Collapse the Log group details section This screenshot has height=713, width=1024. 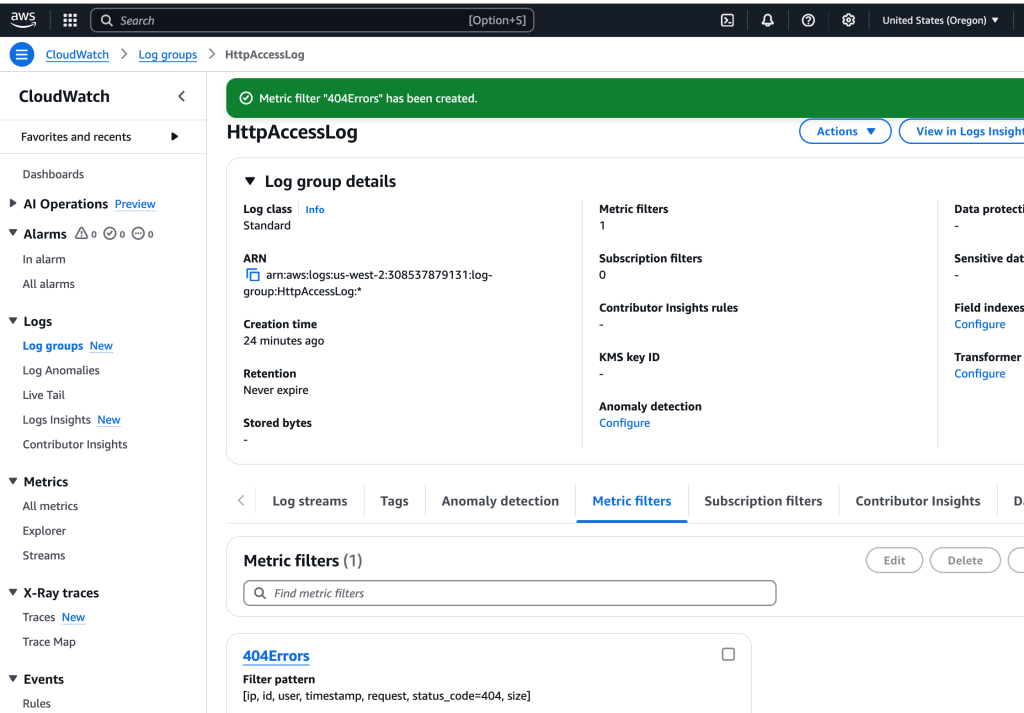(250, 182)
